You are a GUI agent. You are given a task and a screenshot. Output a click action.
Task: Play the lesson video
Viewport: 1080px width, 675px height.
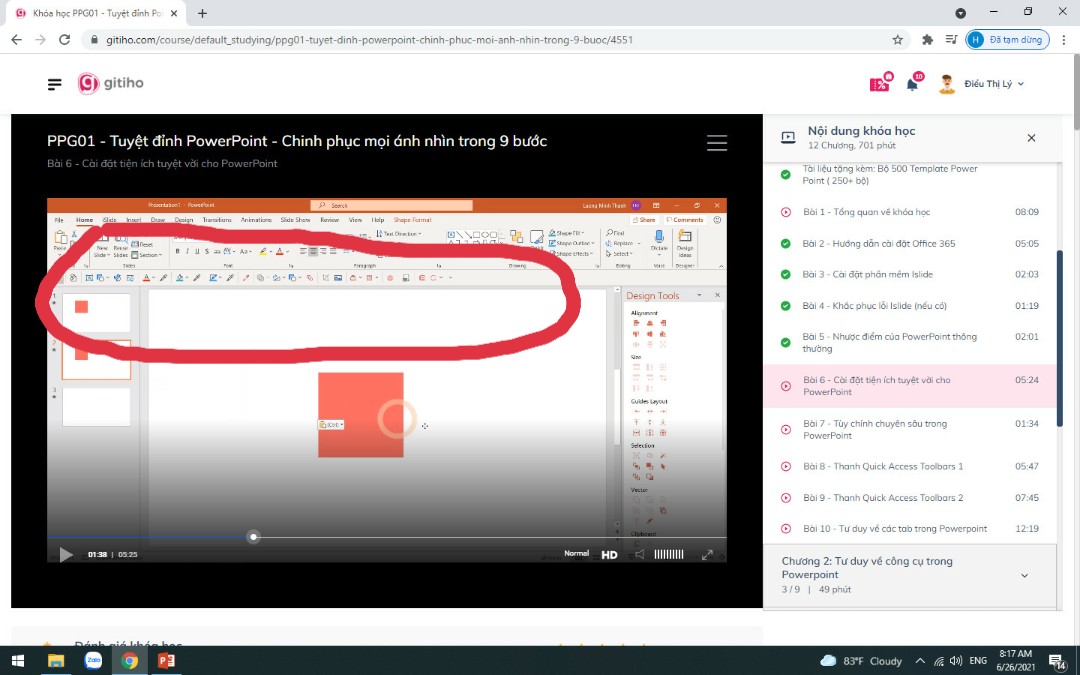[66, 554]
